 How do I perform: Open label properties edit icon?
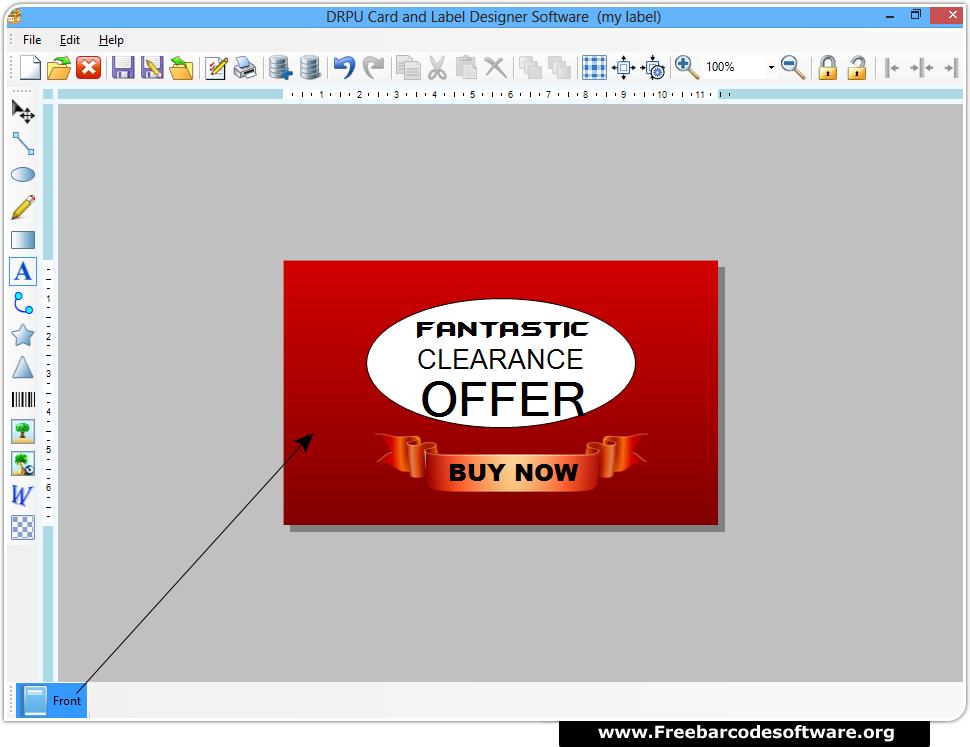(x=217, y=67)
